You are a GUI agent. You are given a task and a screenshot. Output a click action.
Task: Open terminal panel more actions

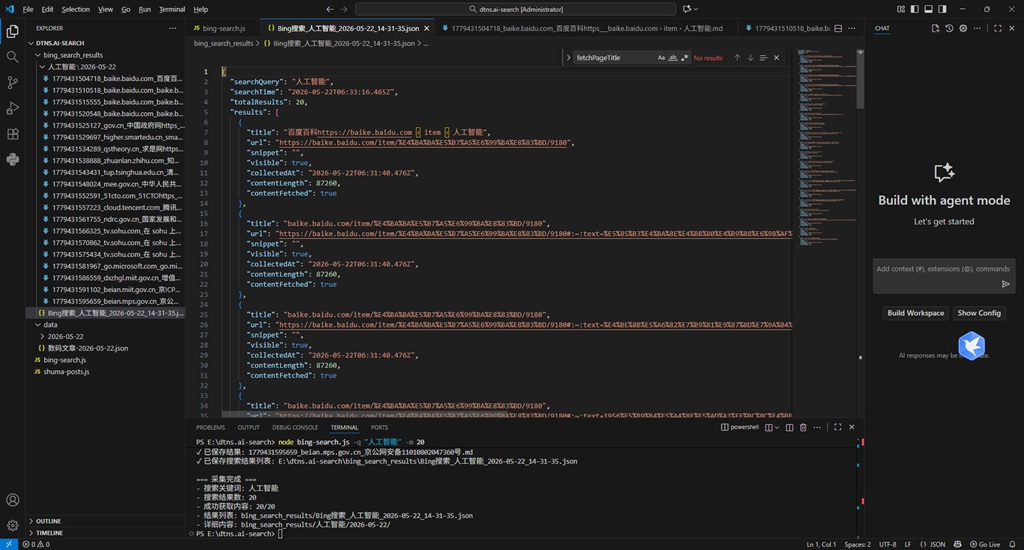(x=817, y=427)
